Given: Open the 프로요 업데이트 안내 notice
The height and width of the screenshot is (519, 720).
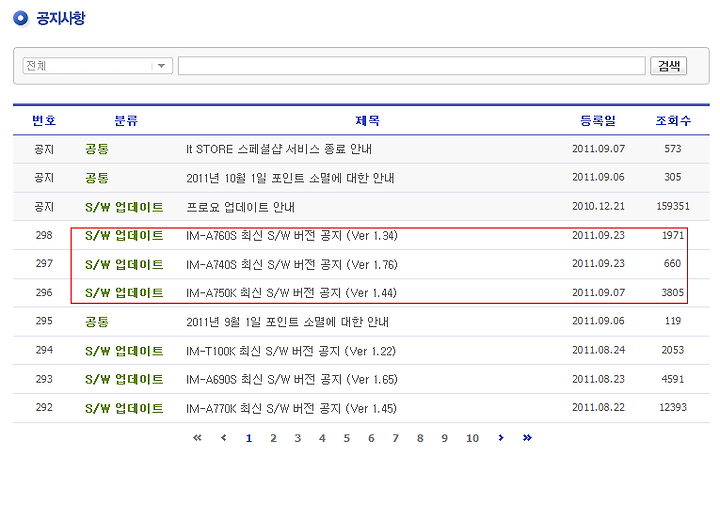Looking at the screenshot, I should pos(240,207).
